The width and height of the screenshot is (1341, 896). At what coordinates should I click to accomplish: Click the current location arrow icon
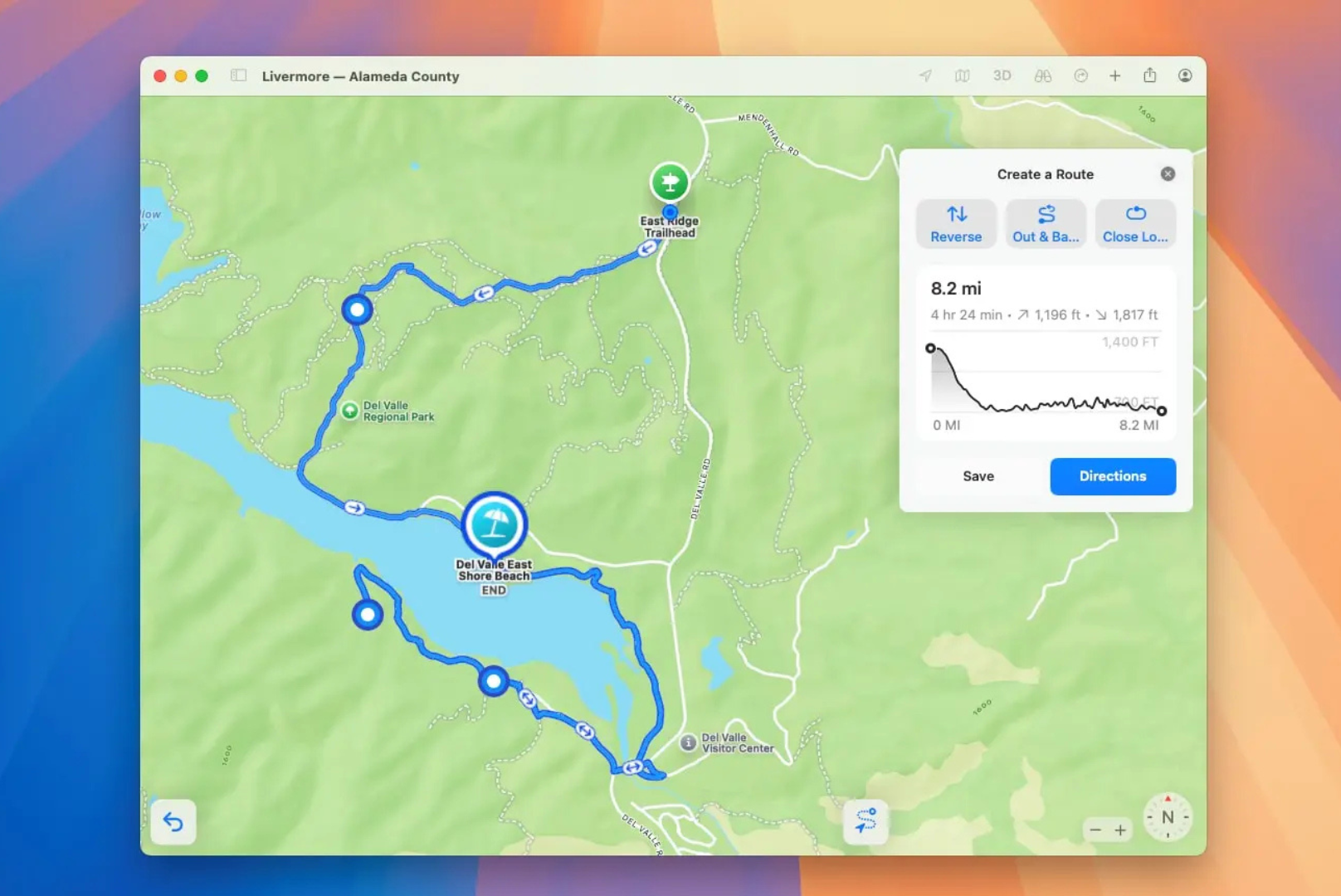[x=924, y=75]
